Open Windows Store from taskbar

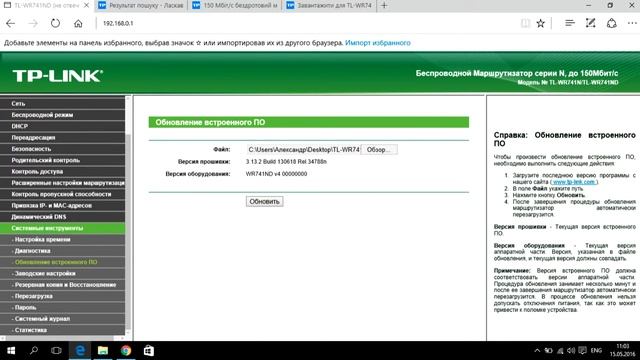[x=149, y=350]
